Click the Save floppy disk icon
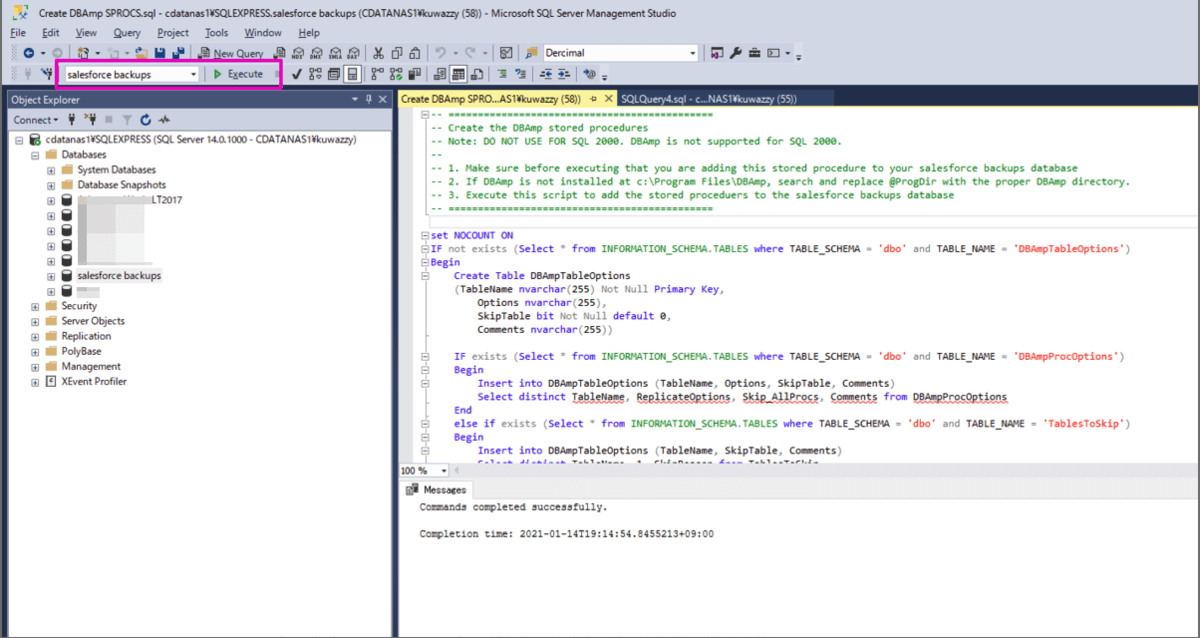The image size is (1200, 638). pyautogui.click(x=159, y=53)
